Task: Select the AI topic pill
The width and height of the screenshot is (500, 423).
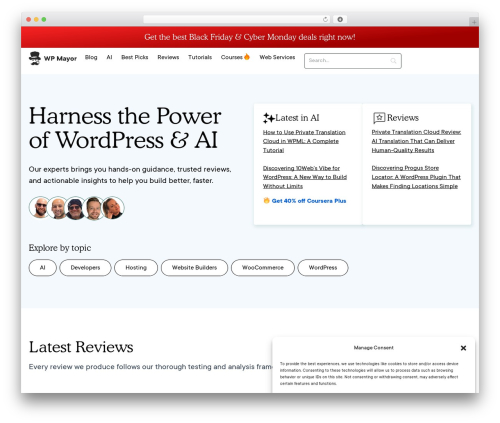Action: pyautogui.click(x=43, y=268)
